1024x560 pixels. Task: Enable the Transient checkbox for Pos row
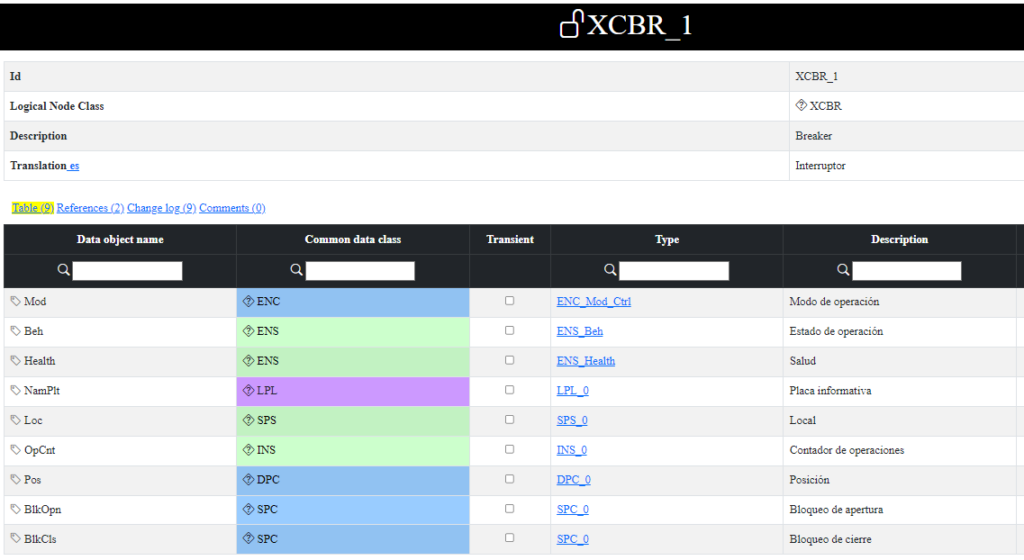point(510,480)
